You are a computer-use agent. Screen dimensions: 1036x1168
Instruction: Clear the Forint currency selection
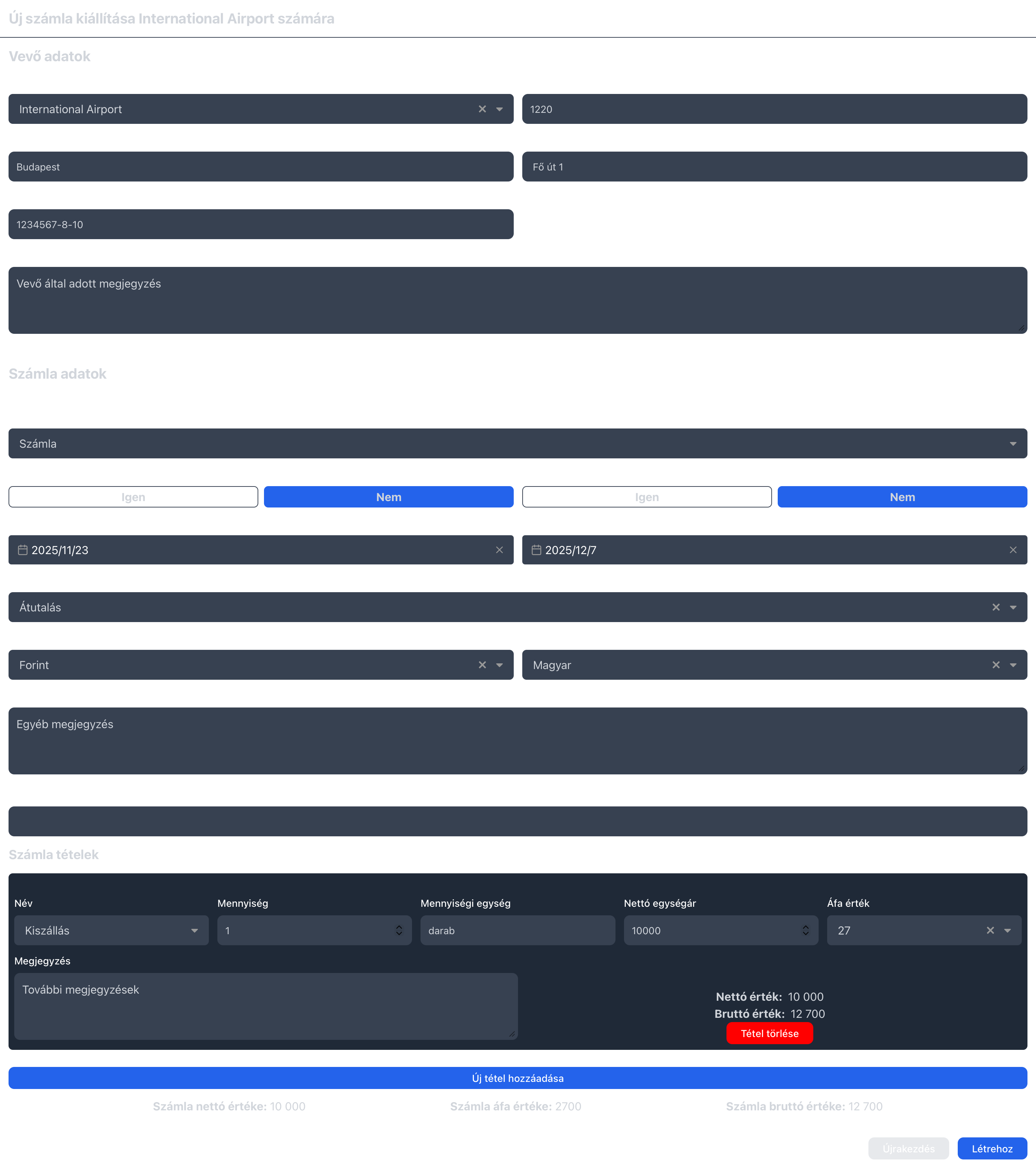(x=482, y=665)
